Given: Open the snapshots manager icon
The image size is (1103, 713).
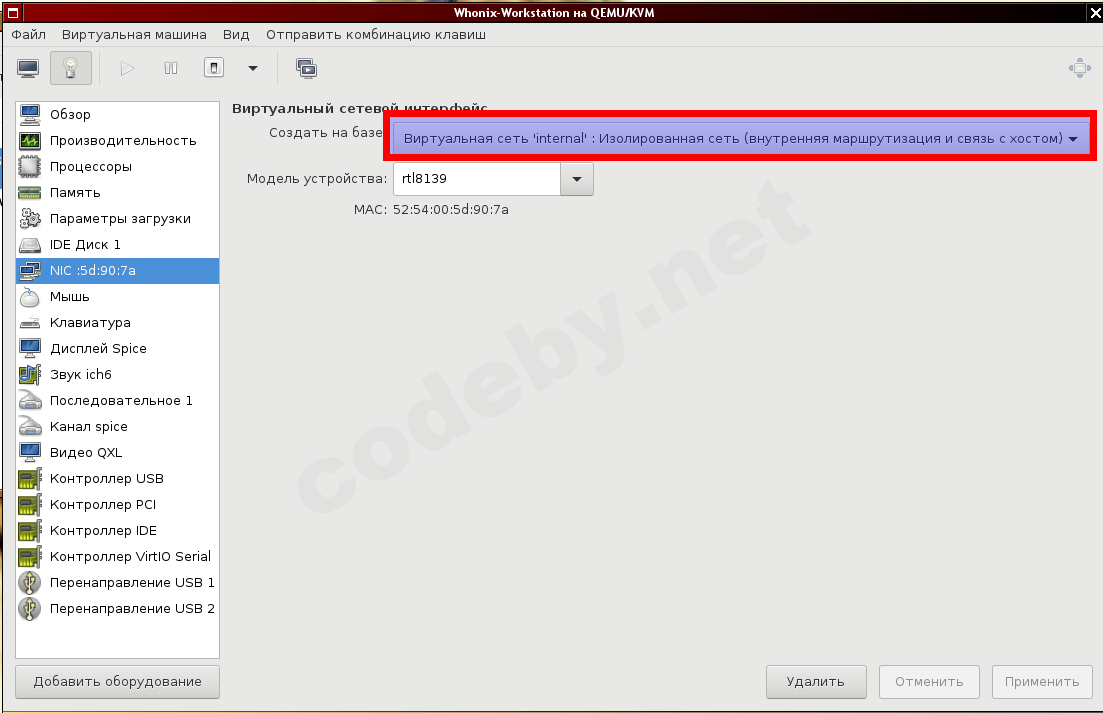Looking at the screenshot, I should pos(307,68).
